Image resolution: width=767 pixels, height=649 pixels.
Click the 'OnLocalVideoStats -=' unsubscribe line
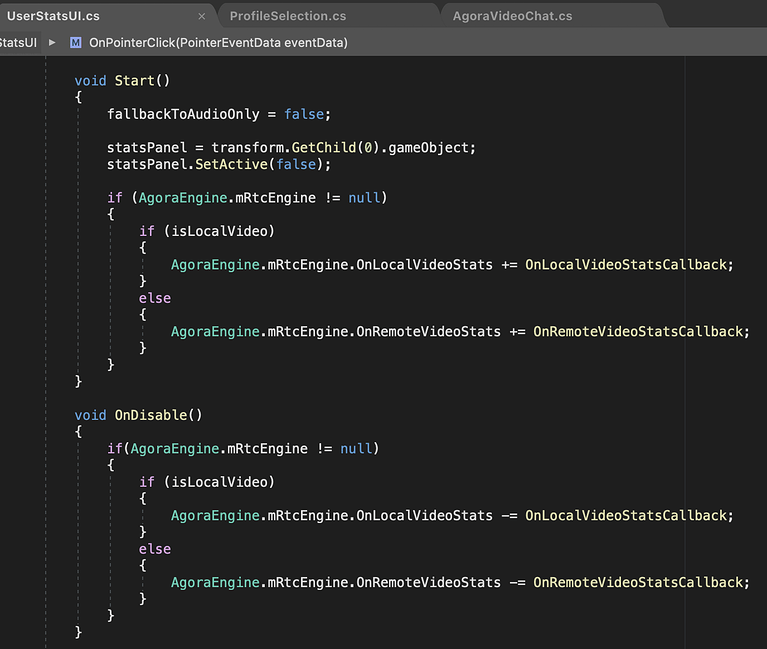coord(452,515)
